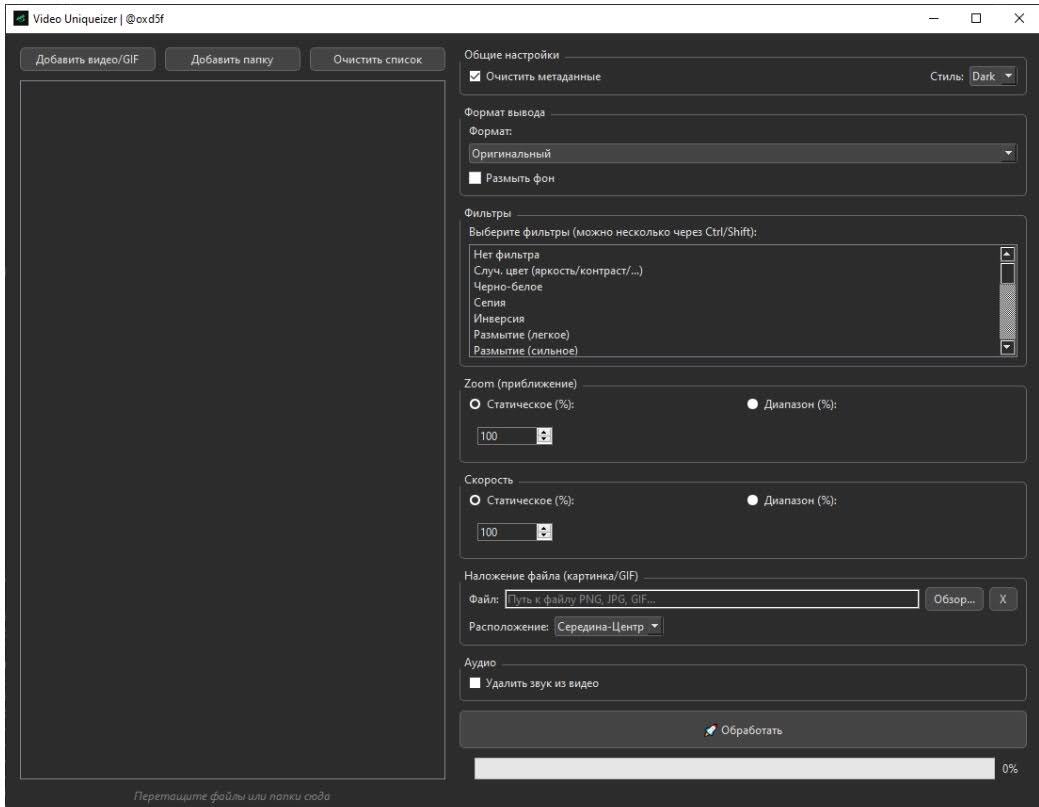This screenshot has height=807, width=1039.
Task: Toggle the Очистить метаданные checkbox
Action: pyautogui.click(x=476, y=77)
